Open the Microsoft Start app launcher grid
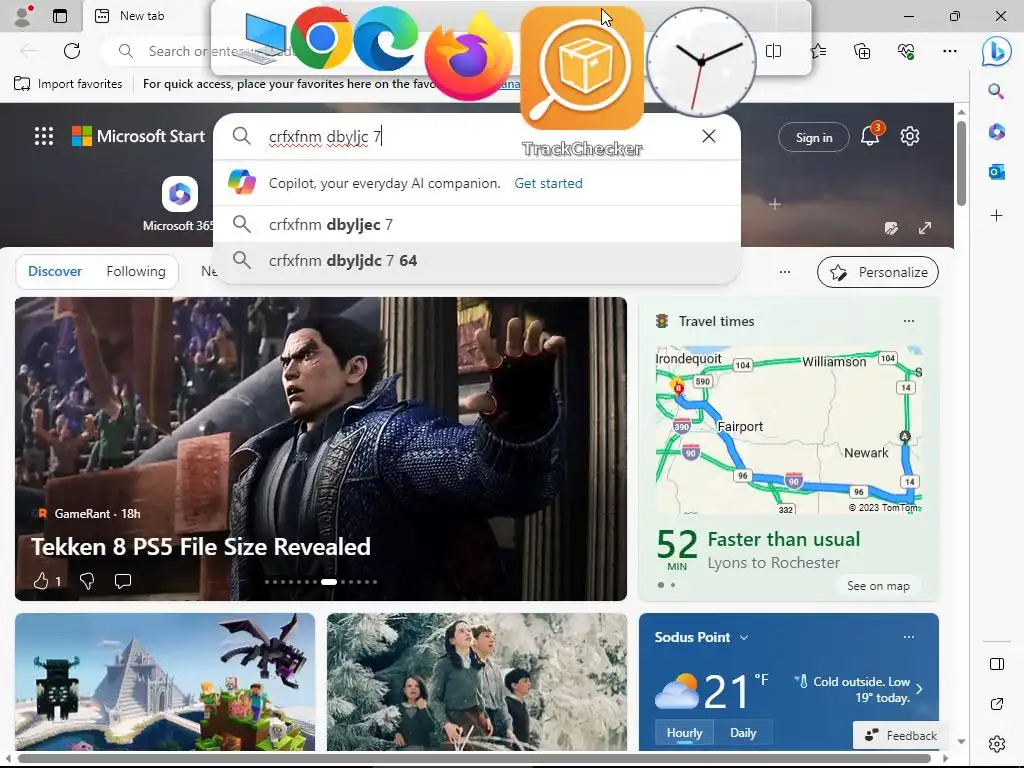This screenshot has width=1024, height=768. pos(44,136)
